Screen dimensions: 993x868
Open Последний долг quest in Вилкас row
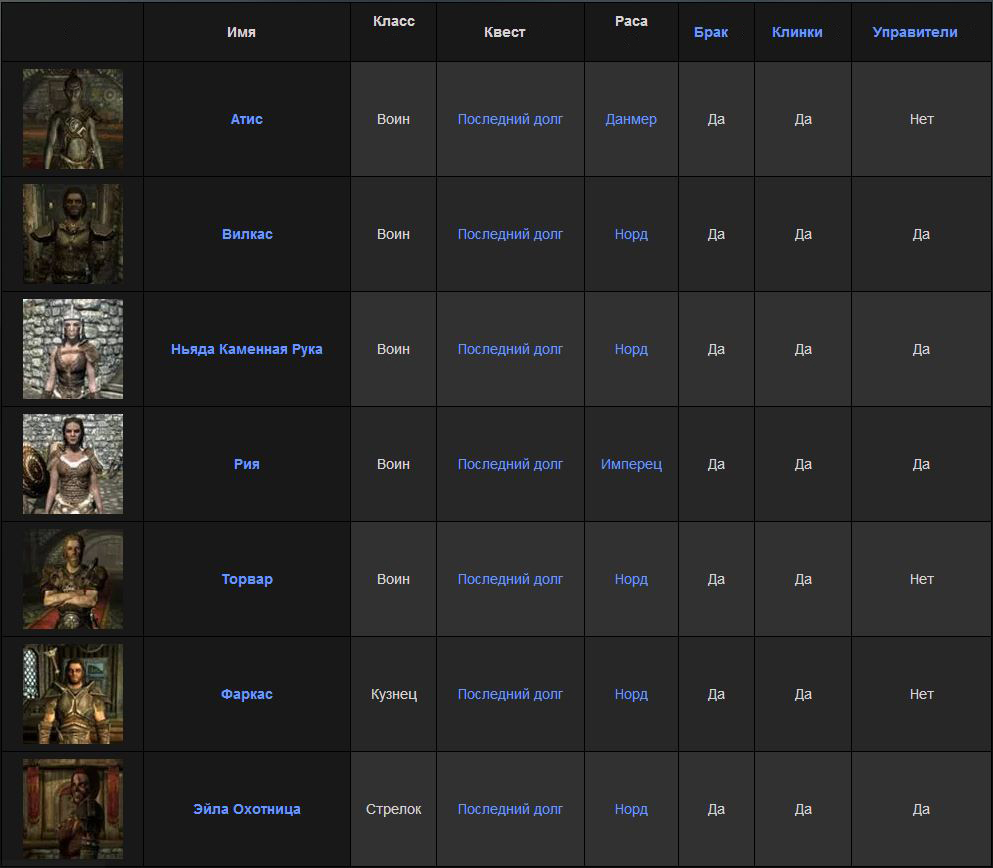click(510, 234)
